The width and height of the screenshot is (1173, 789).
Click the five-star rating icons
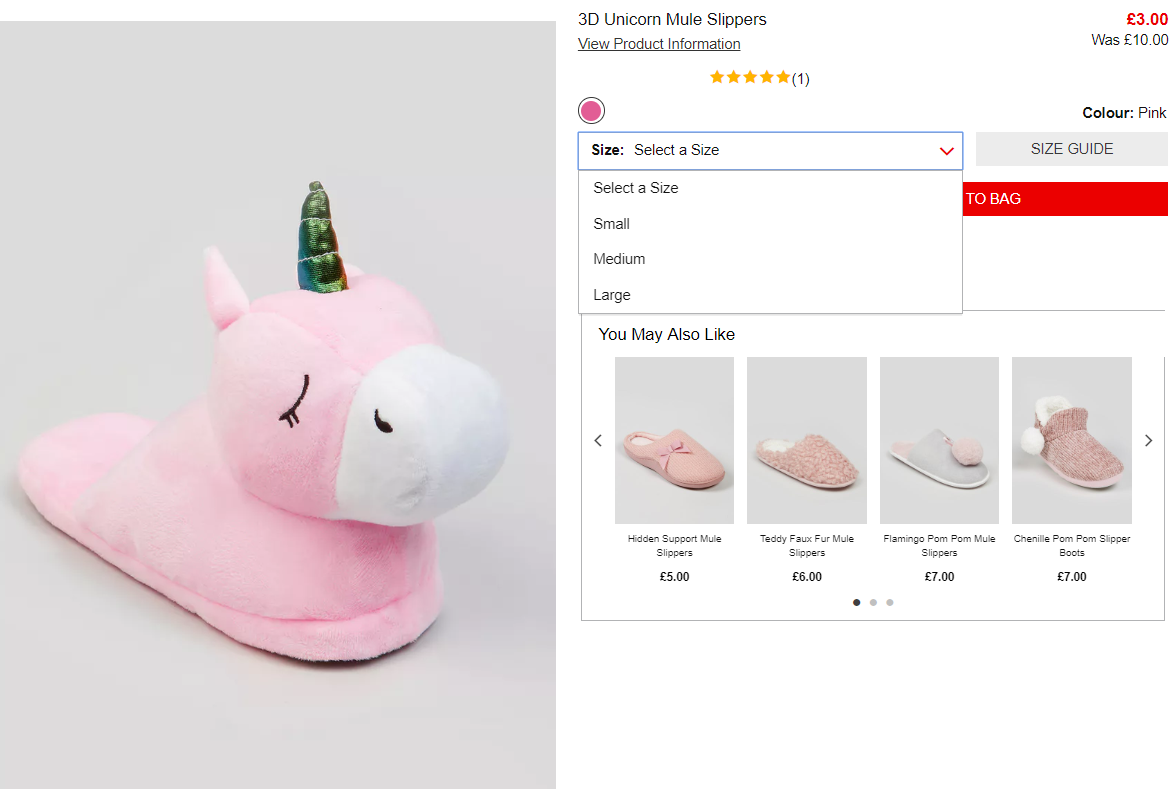point(750,77)
